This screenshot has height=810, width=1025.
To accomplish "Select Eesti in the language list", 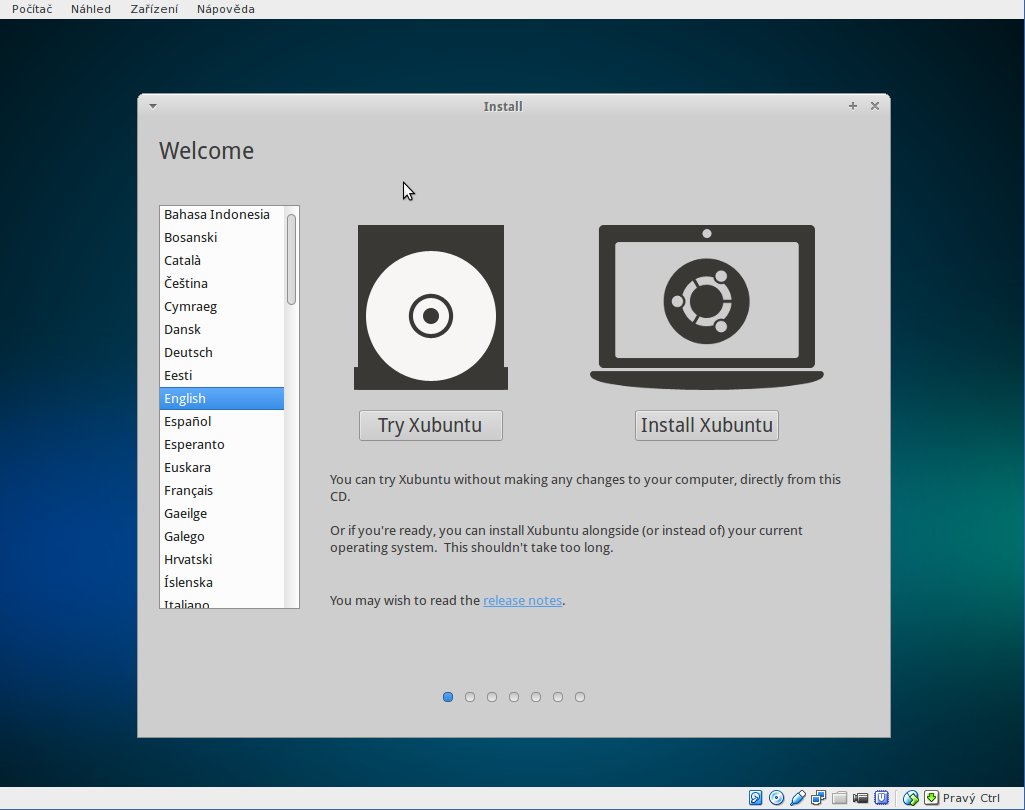I will 222,375.
